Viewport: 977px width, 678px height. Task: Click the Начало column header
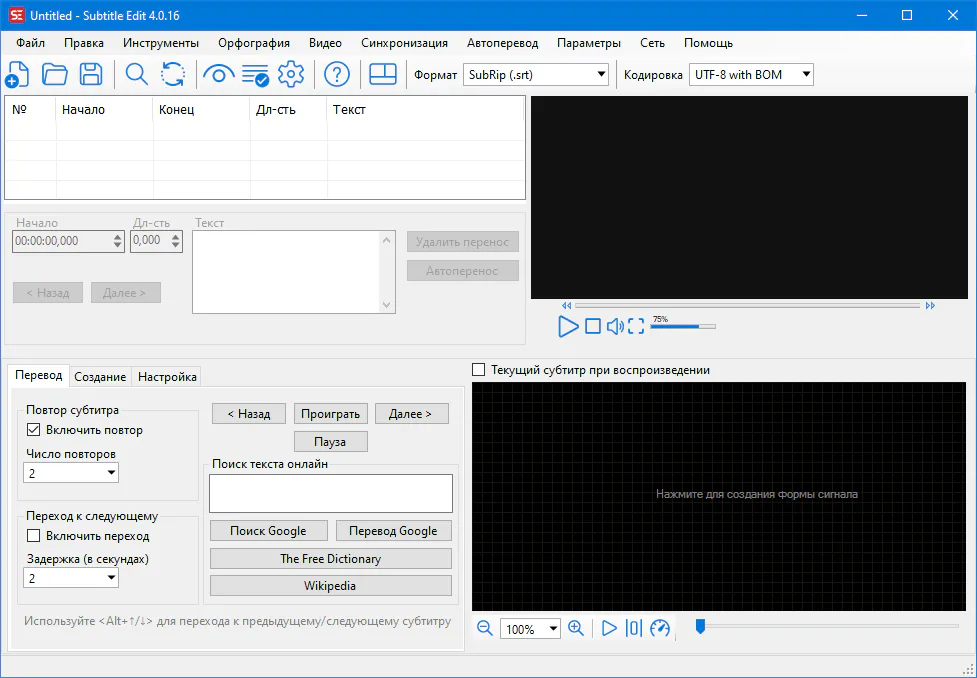(x=104, y=110)
